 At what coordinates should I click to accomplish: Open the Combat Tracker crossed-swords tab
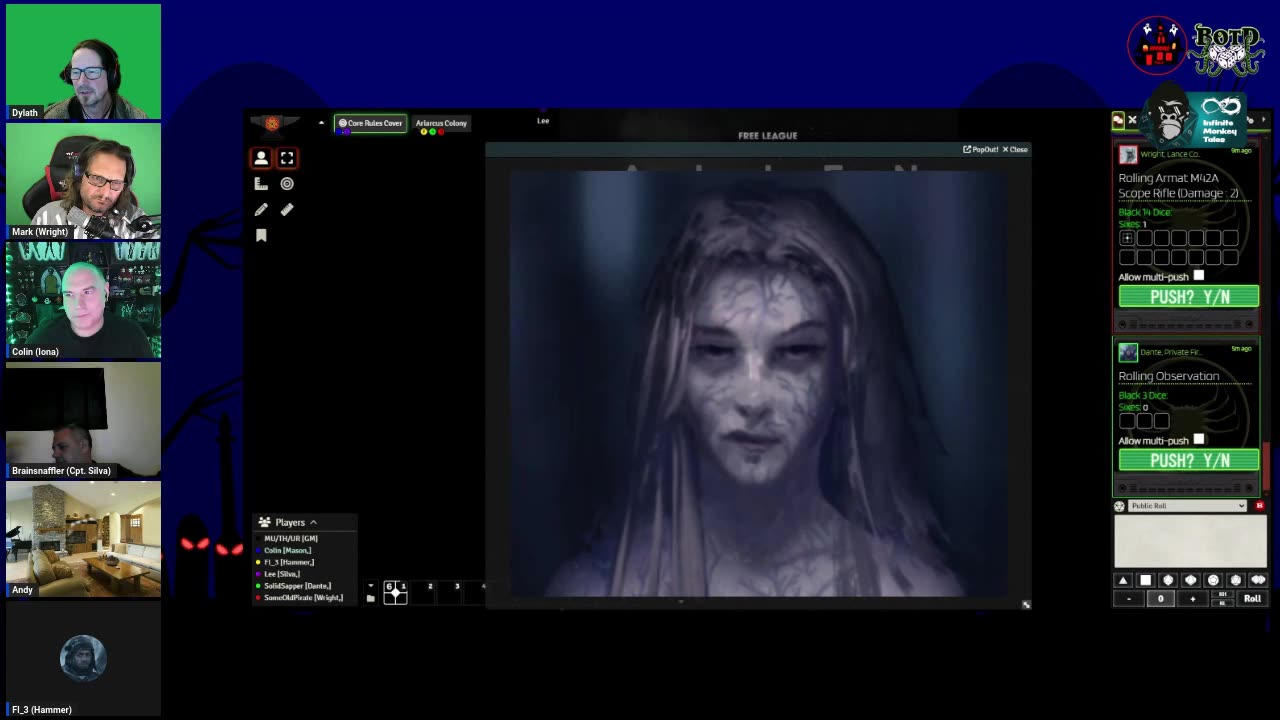click(1132, 120)
